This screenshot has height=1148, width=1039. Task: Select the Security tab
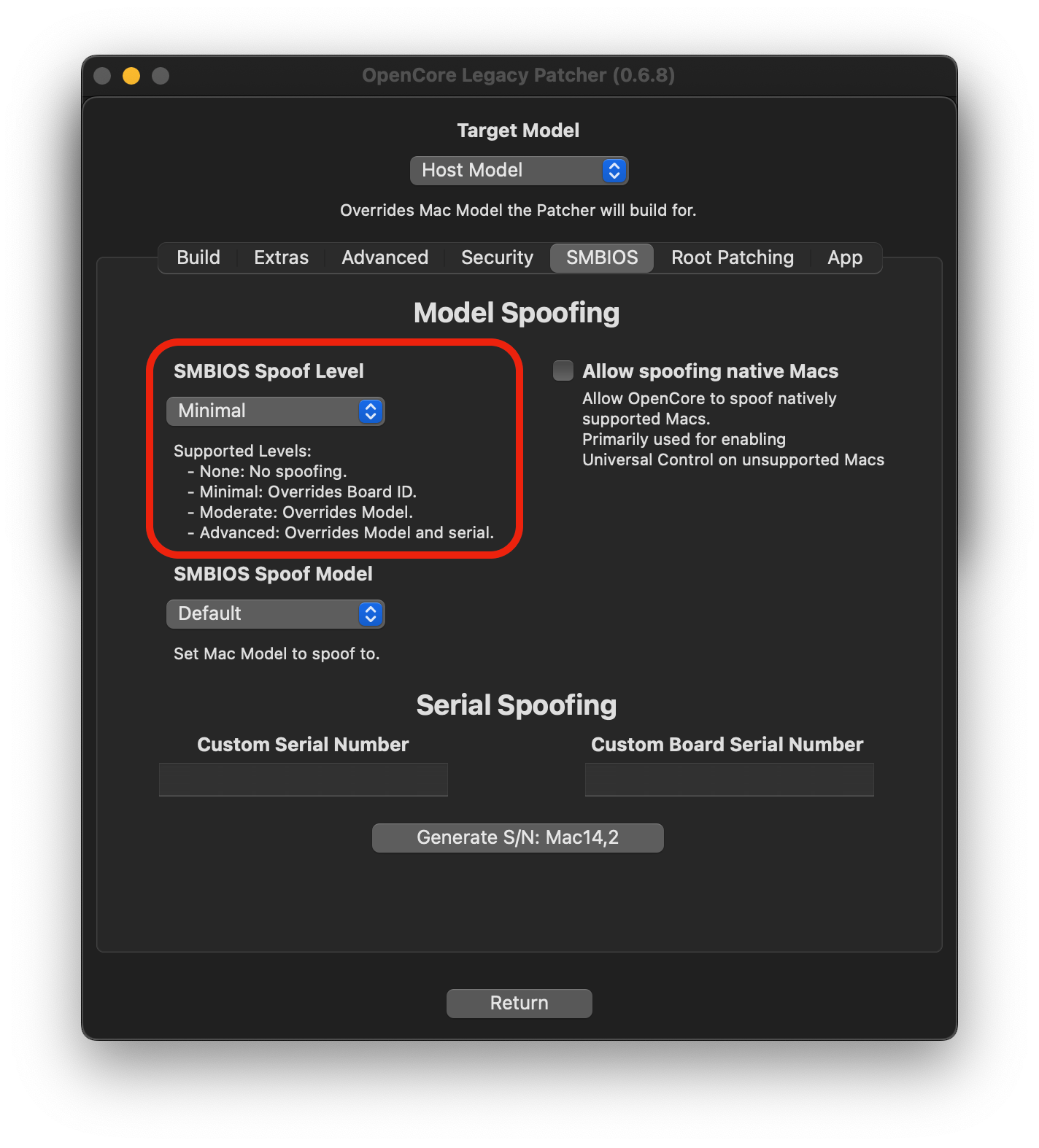[497, 258]
